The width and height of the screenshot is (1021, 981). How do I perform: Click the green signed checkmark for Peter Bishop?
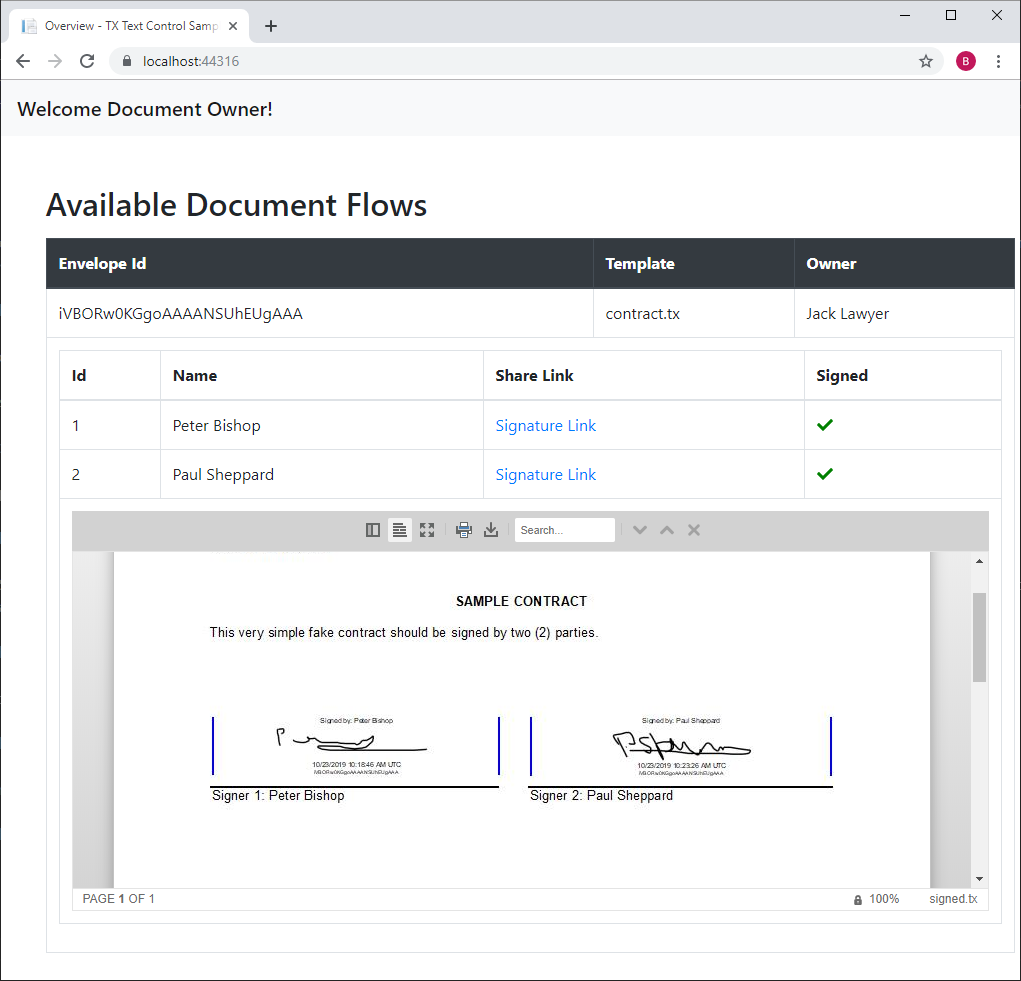[x=825, y=425]
